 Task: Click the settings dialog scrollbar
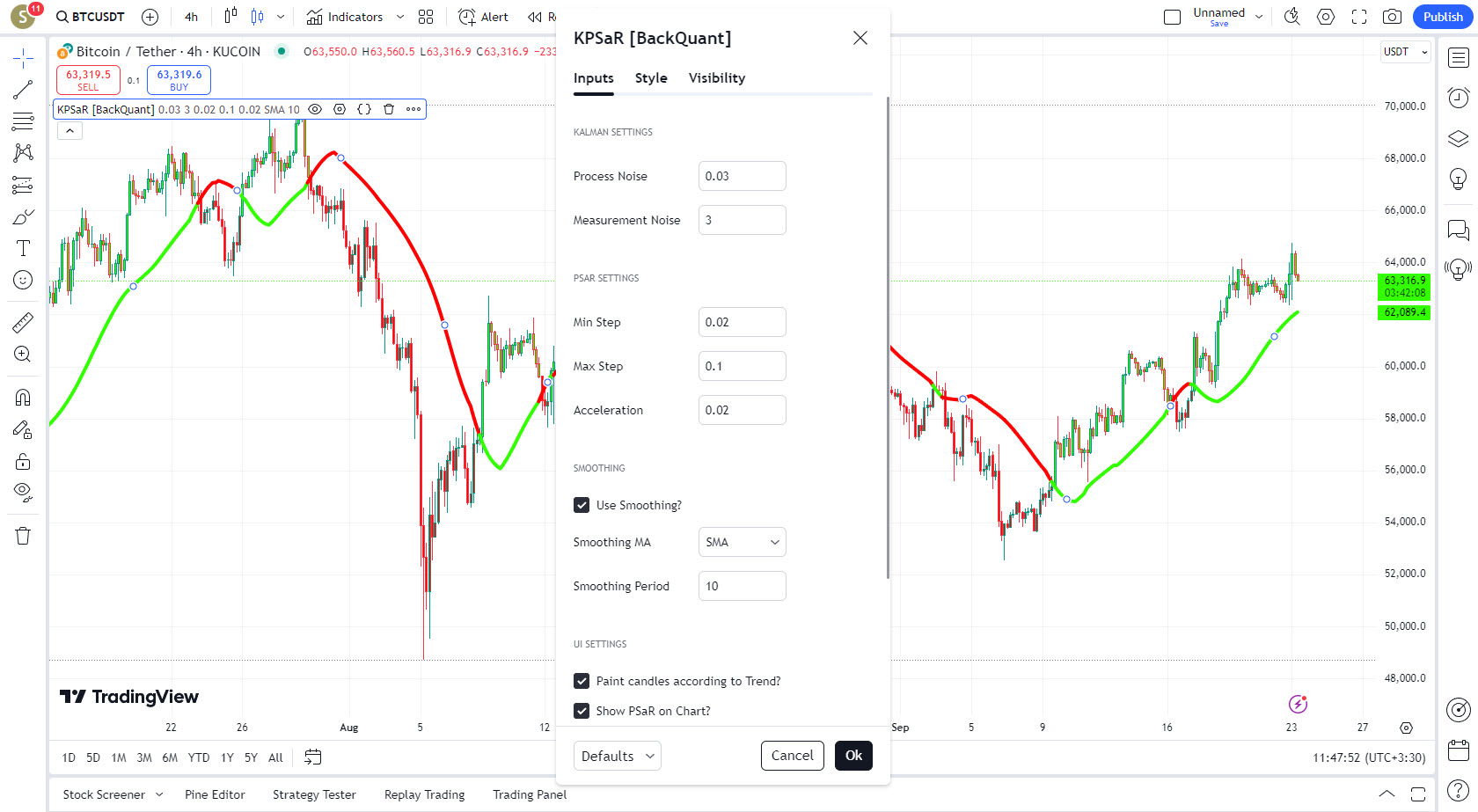(888, 338)
